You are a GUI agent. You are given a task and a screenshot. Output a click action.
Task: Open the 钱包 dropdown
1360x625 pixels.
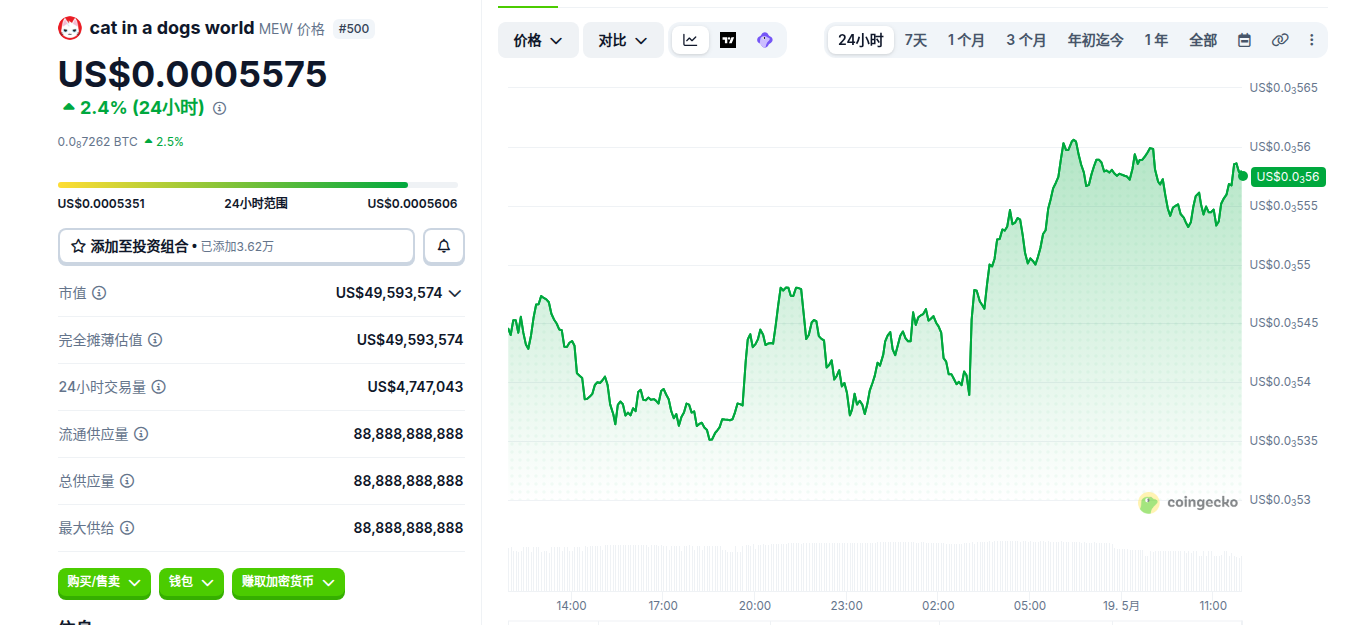[x=190, y=582]
